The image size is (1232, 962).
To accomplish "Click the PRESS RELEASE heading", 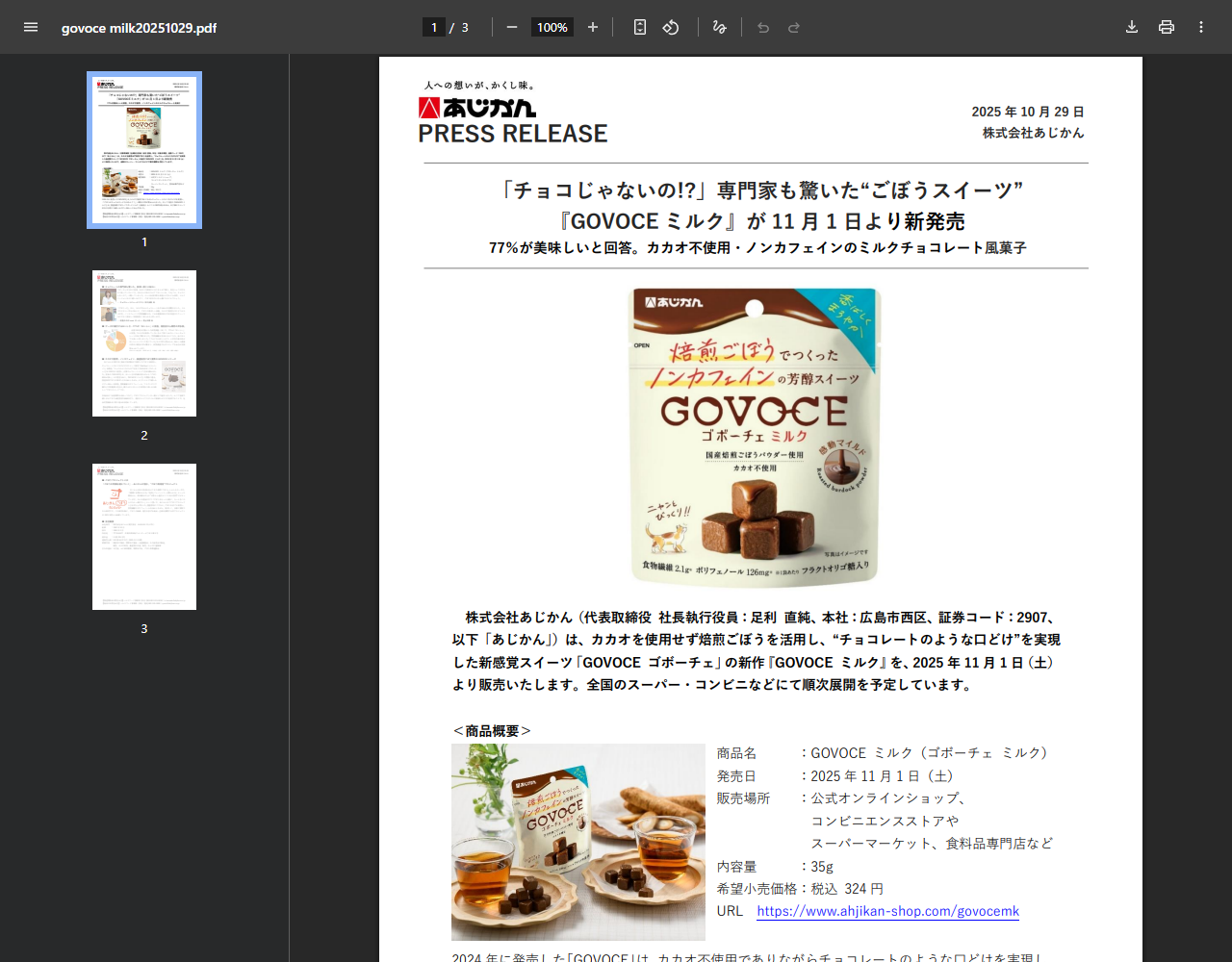I will click(513, 134).
